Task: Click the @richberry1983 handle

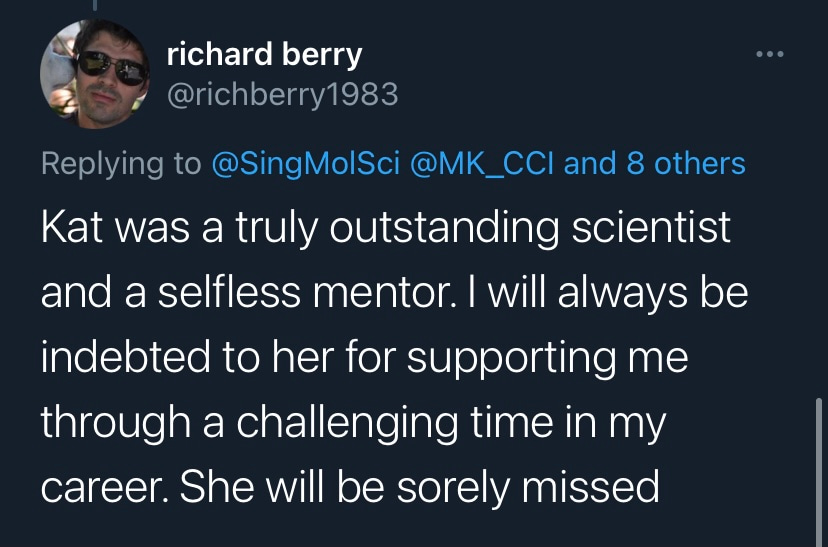Action: (282, 94)
